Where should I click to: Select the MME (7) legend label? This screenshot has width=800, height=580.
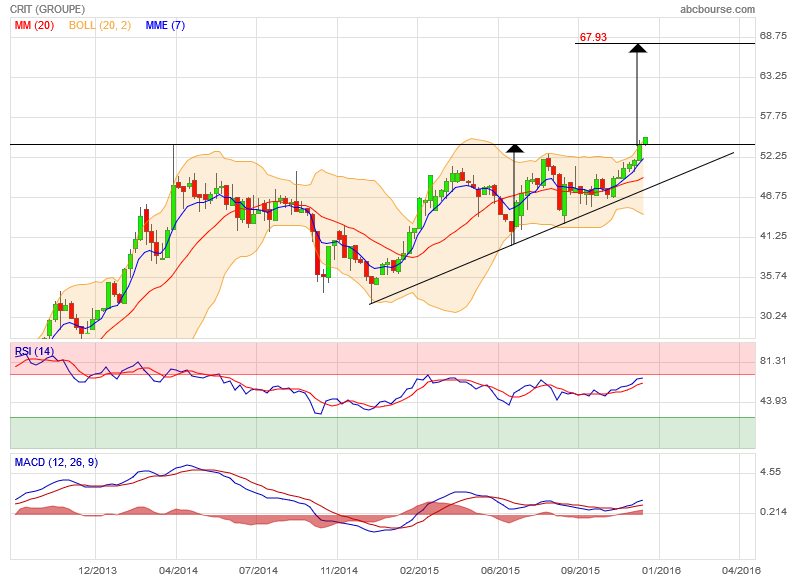tap(165, 25)
